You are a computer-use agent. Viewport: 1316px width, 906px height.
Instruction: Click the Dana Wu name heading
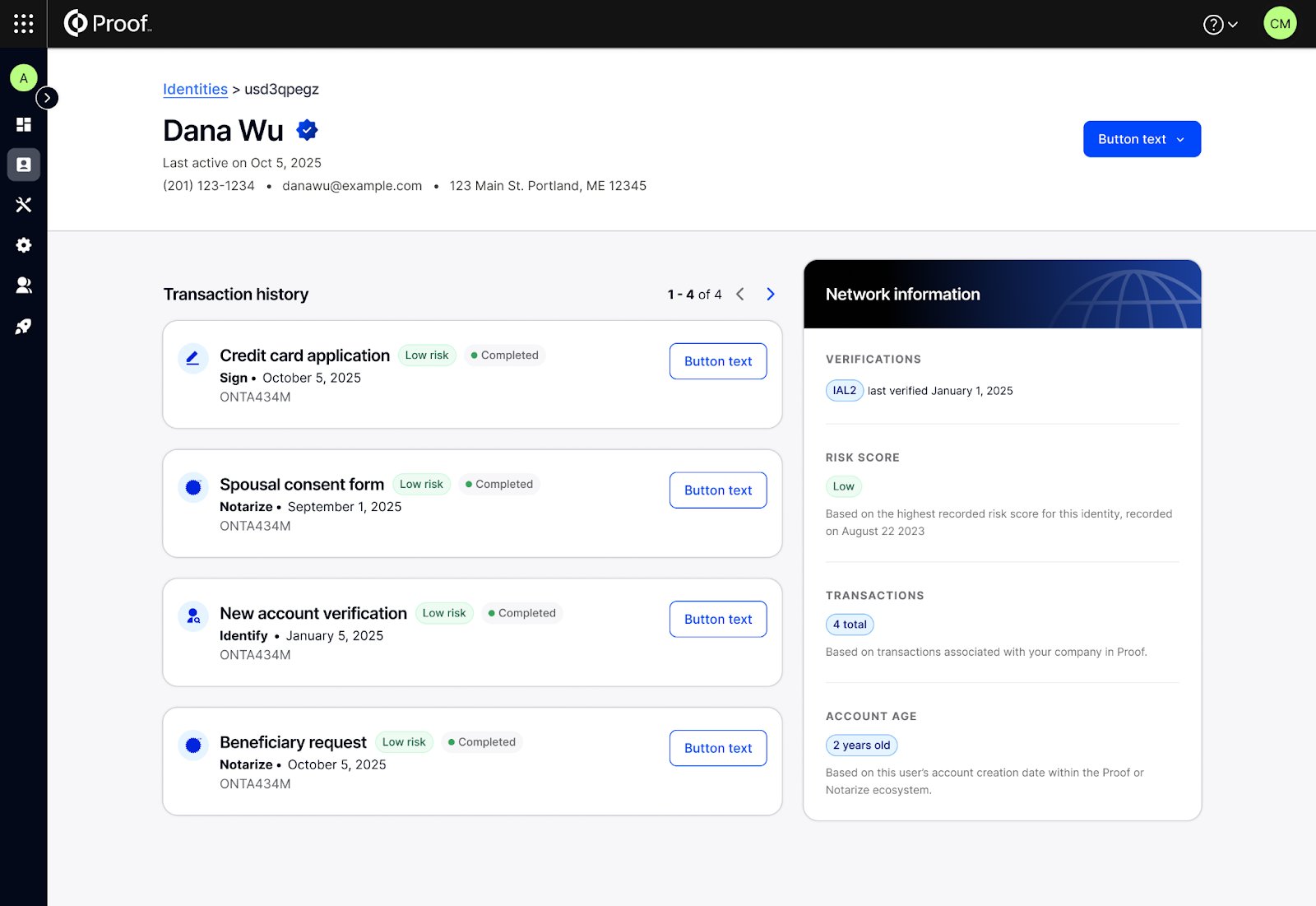point(223,131)
